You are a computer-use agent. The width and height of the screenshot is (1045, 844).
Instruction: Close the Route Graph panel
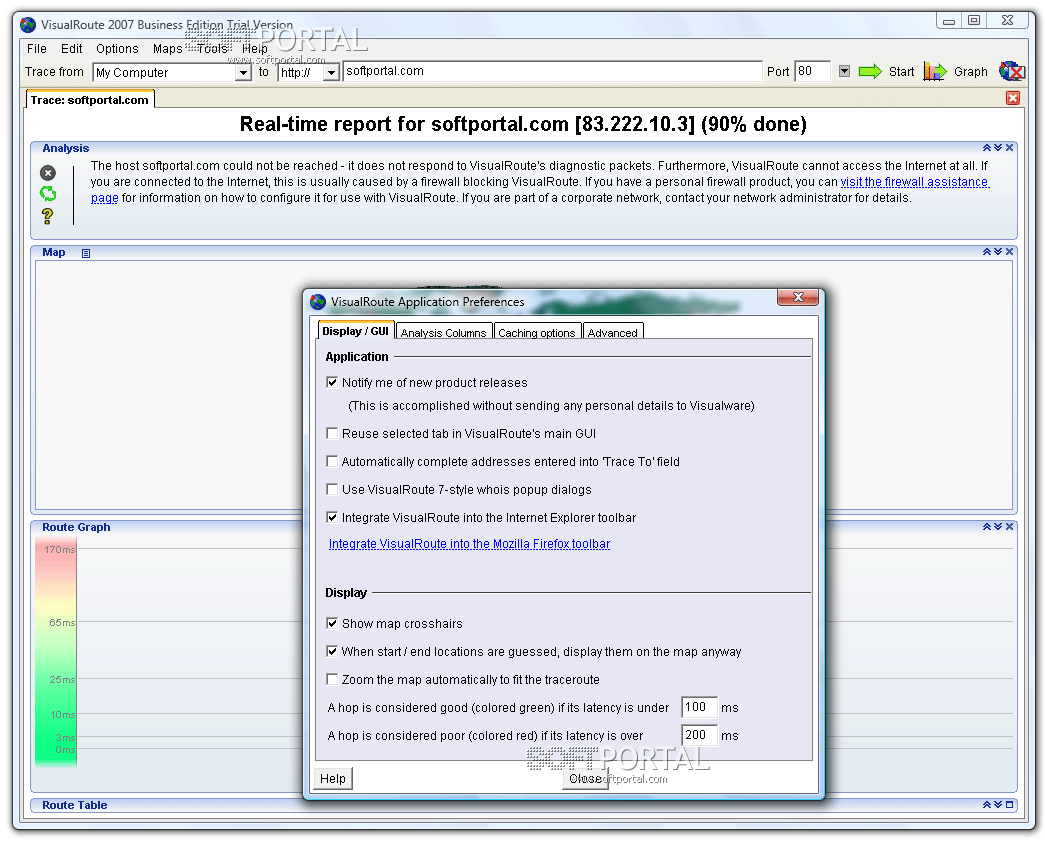pyautogui.click(x=1010, y=527)
